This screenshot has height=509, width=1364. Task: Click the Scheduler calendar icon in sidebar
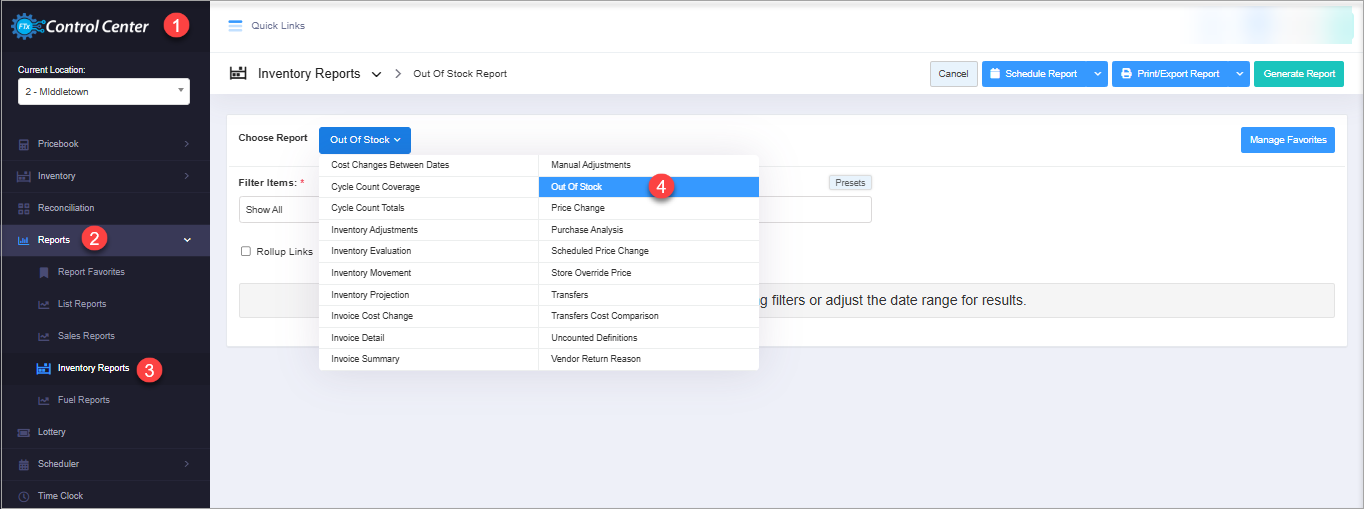[24, 464]
